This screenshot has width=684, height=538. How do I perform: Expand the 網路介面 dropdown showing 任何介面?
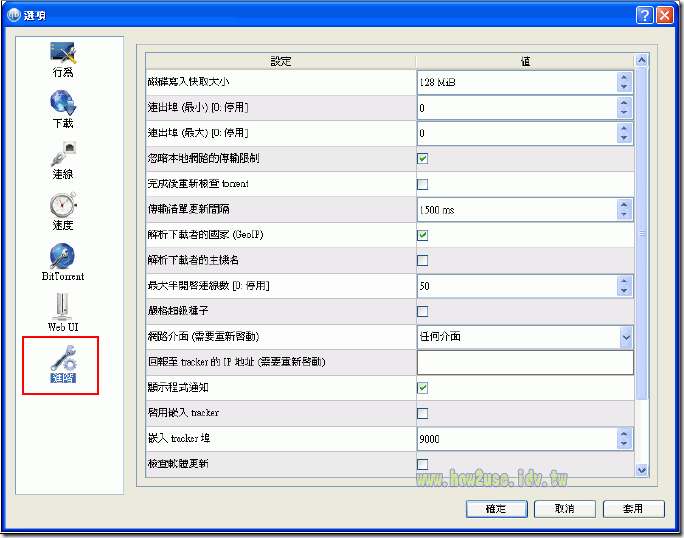[x=625, y=337]
